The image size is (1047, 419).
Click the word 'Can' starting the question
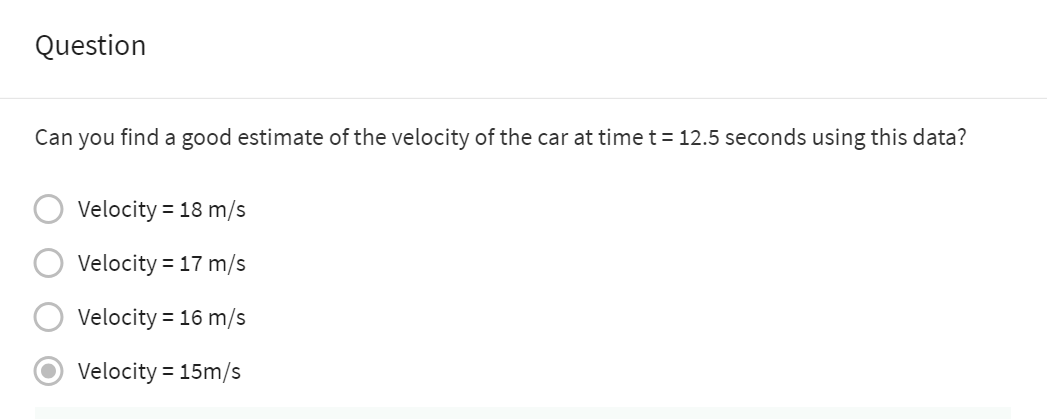pyautogui.click(x=50, y=138)
